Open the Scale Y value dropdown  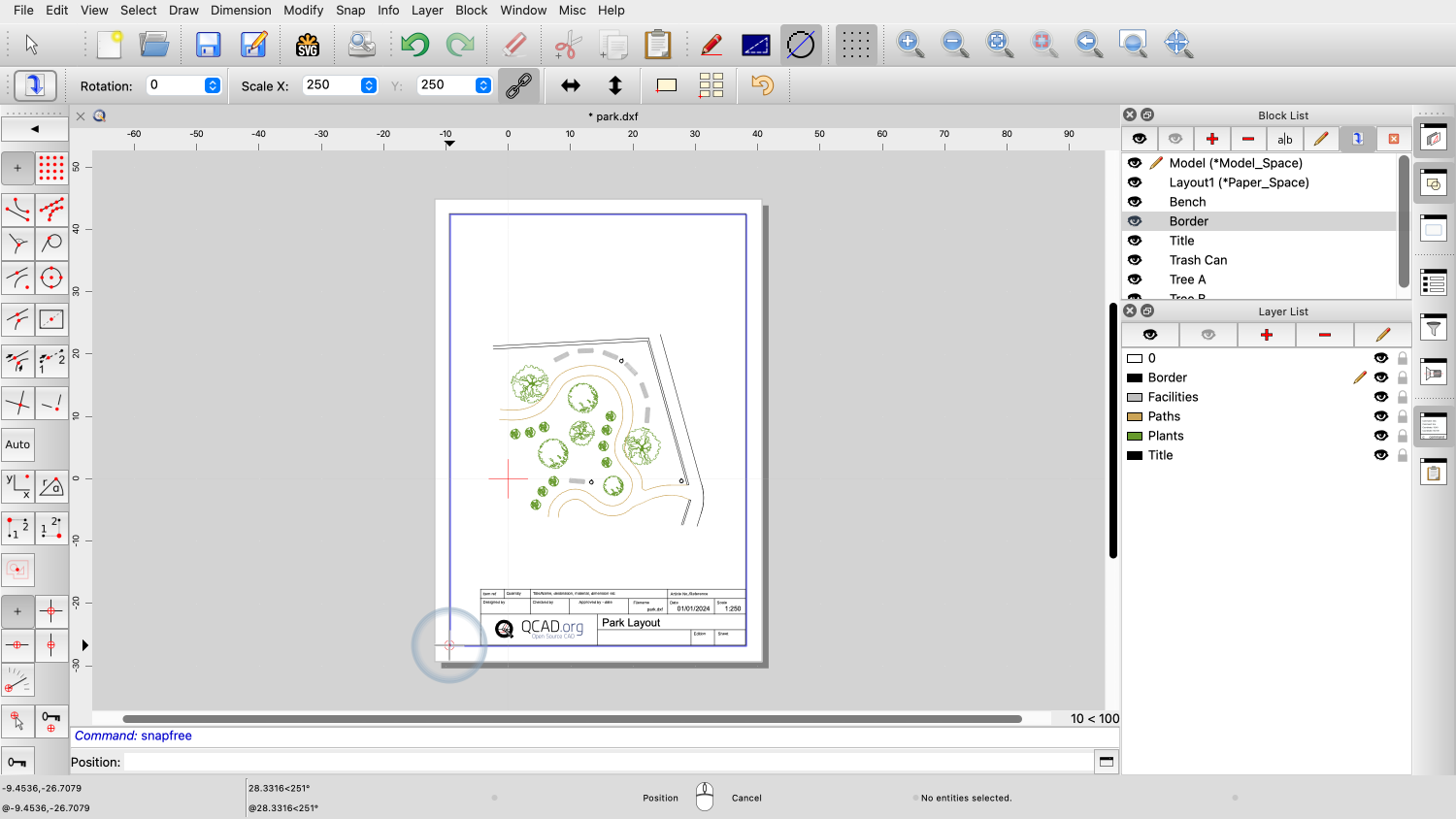tap(483, 85)
